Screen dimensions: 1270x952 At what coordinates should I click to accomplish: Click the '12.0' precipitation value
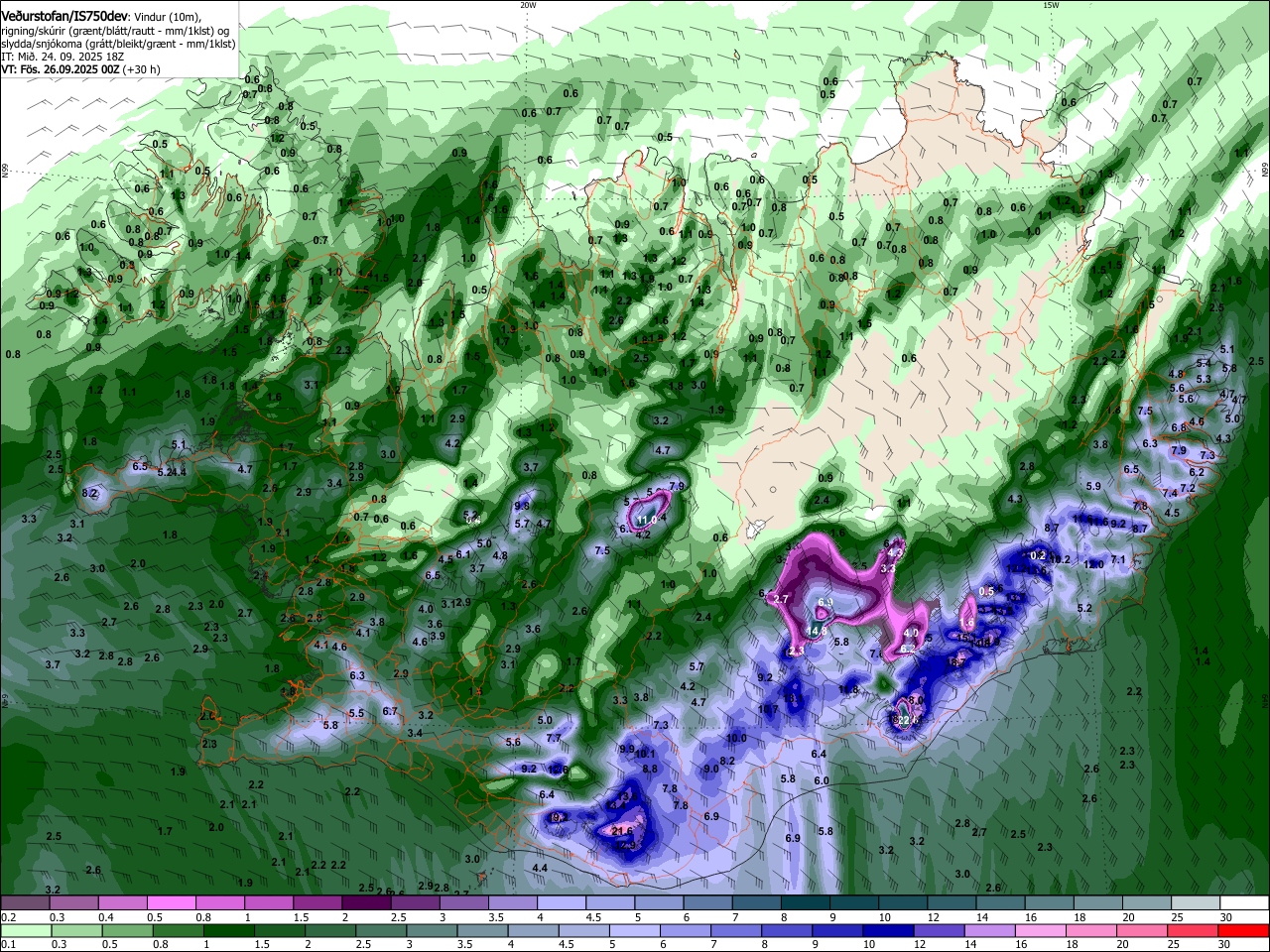(1094, 564)
